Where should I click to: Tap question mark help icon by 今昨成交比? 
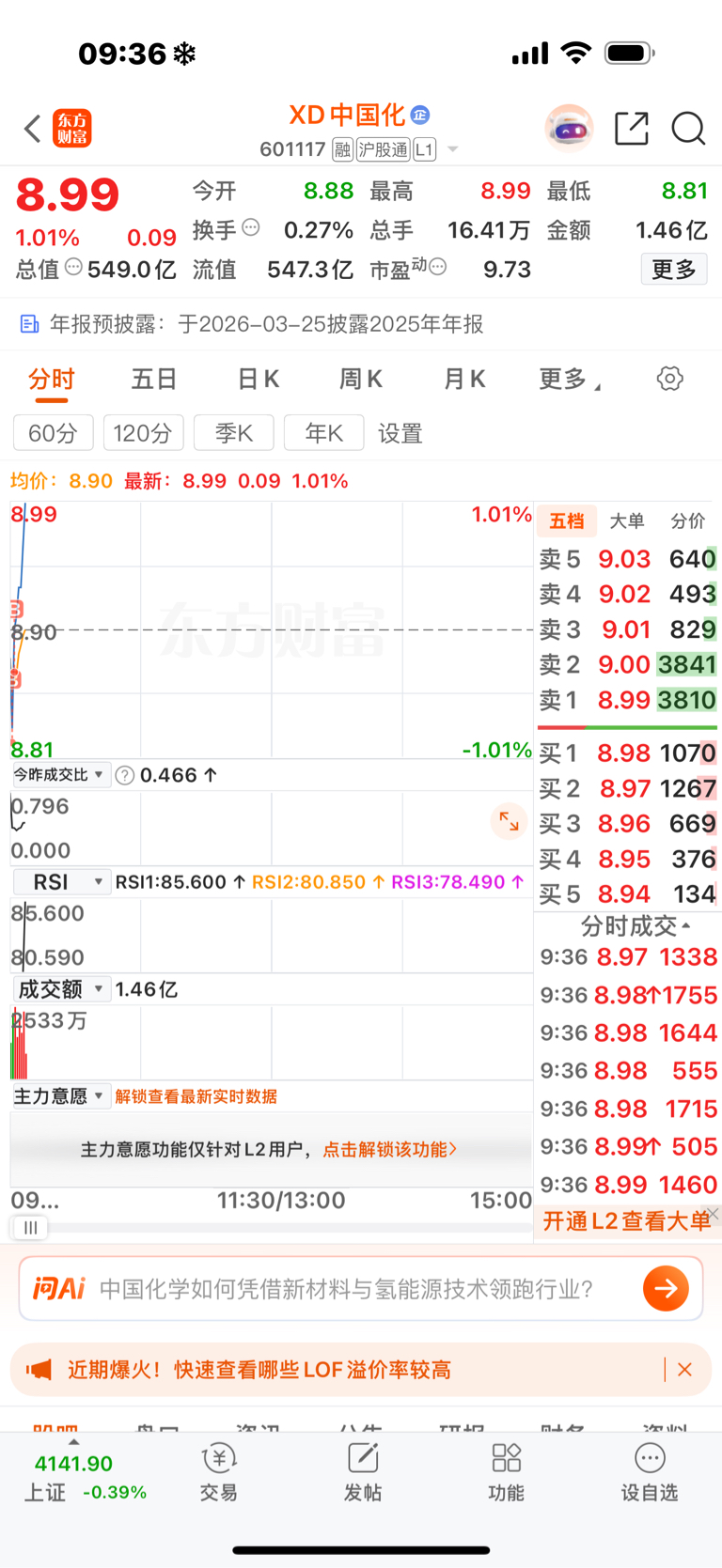tap(124, 775)
